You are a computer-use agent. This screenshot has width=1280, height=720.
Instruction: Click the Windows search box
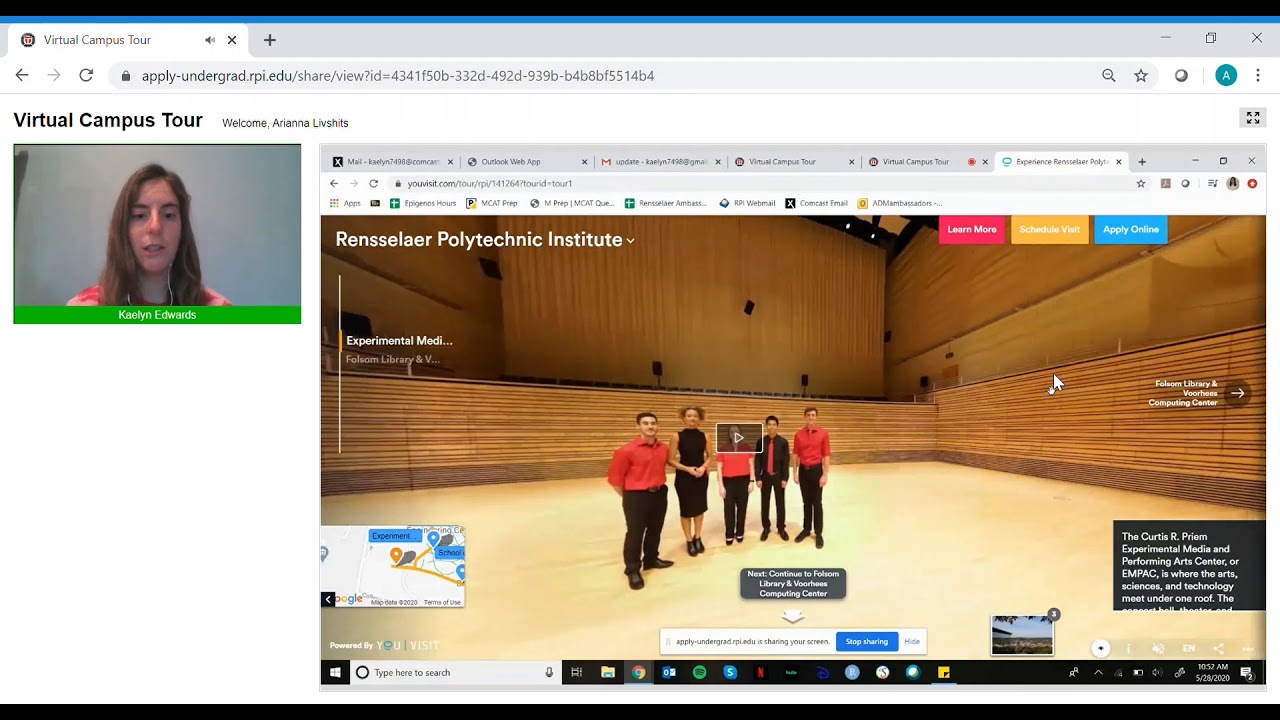(x=455, y=673)
